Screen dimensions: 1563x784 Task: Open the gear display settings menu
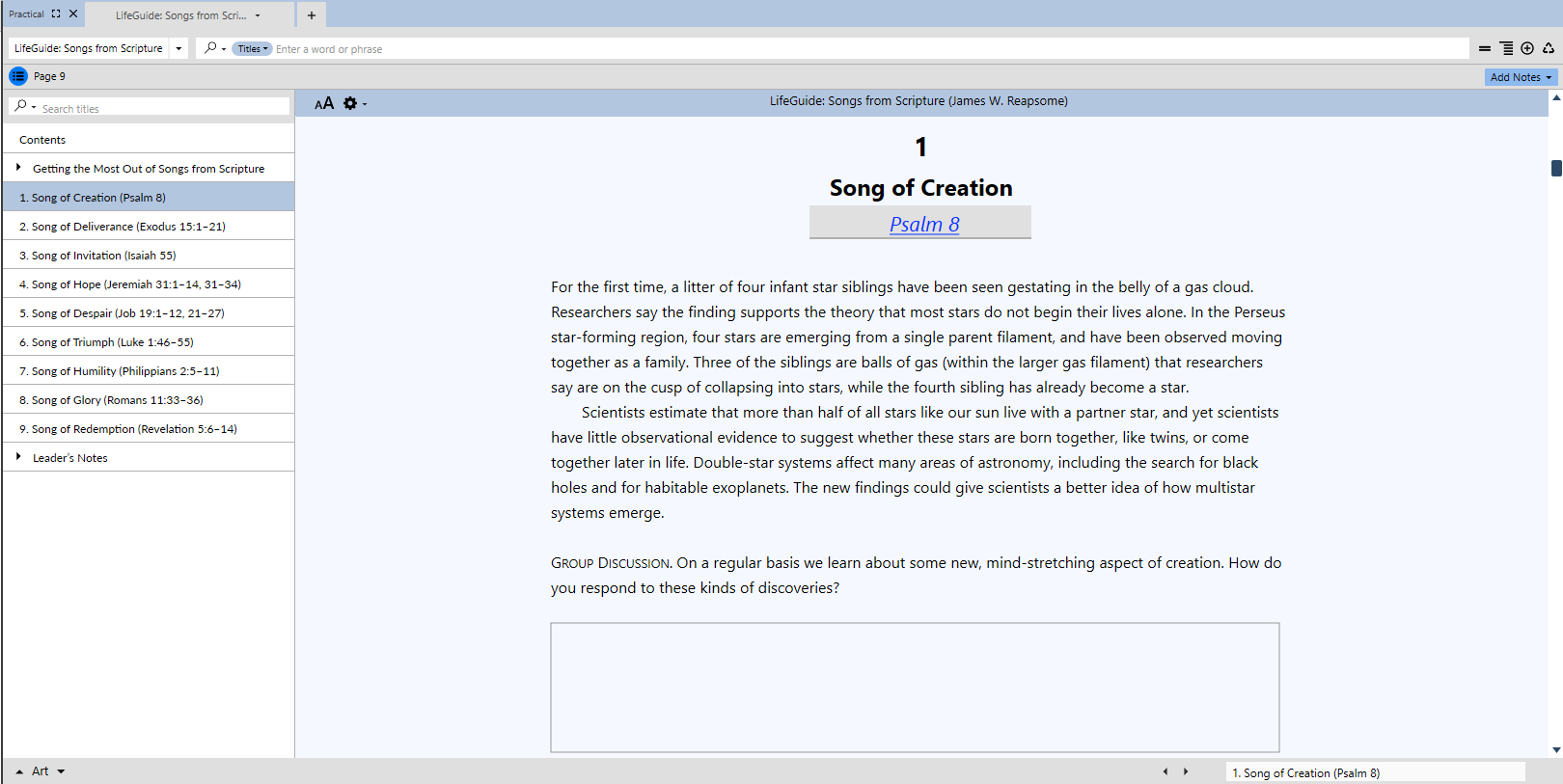(x=351, y=103)
